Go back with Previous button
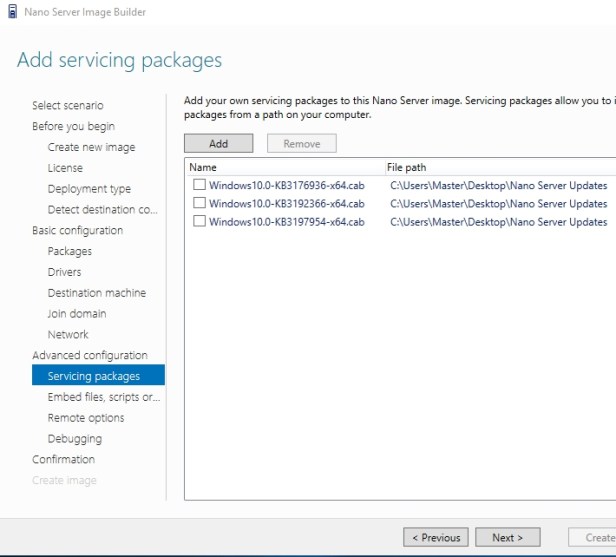Viewport: 616px width, 557px height. [436, 537]
